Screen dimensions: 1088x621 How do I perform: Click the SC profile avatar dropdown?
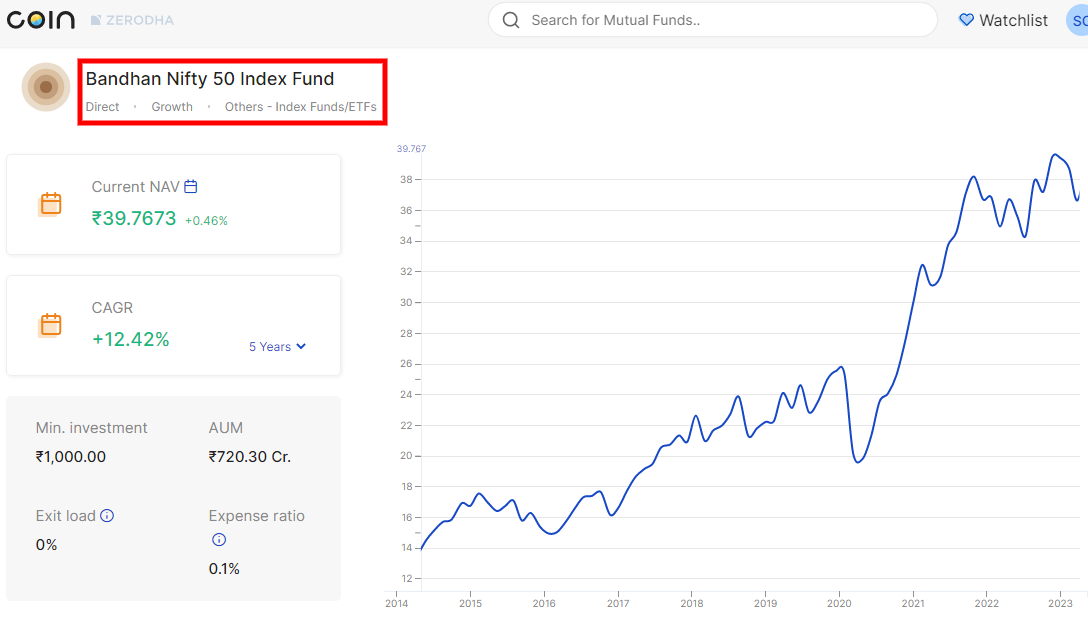tap(1079, 19)
